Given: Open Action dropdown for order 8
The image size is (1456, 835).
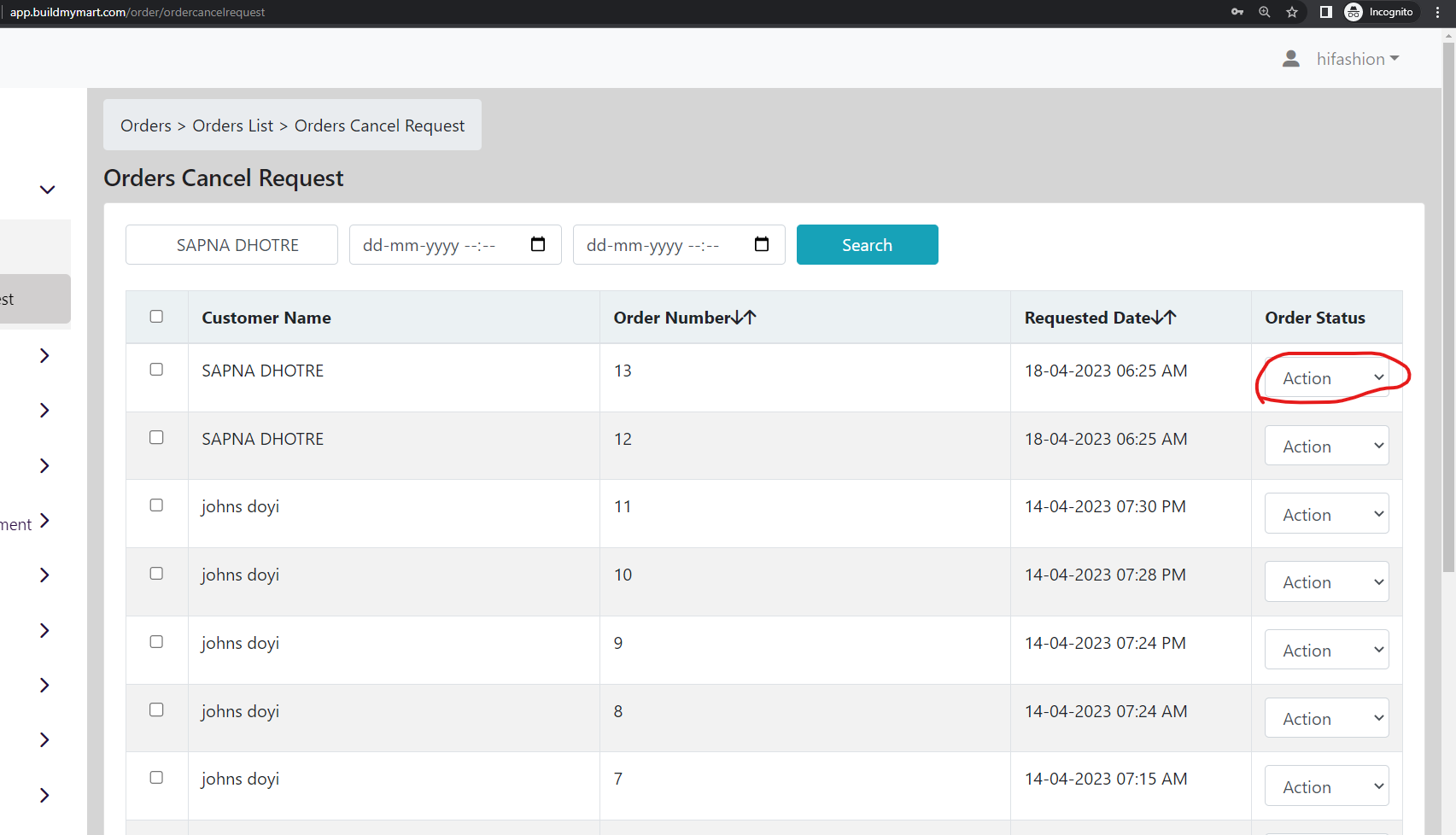Looking at the screenshot, I should click(1326, 718).
